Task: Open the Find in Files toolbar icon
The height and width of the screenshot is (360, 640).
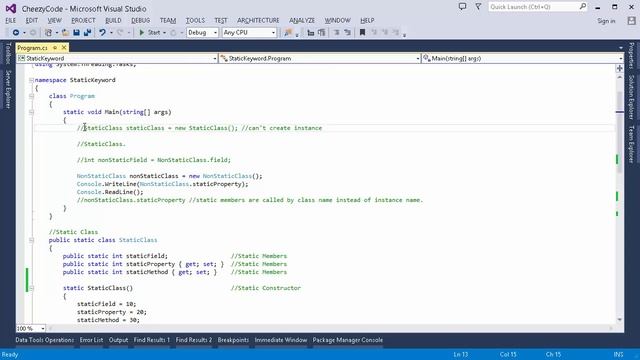Action: click(x=288, y=32)
